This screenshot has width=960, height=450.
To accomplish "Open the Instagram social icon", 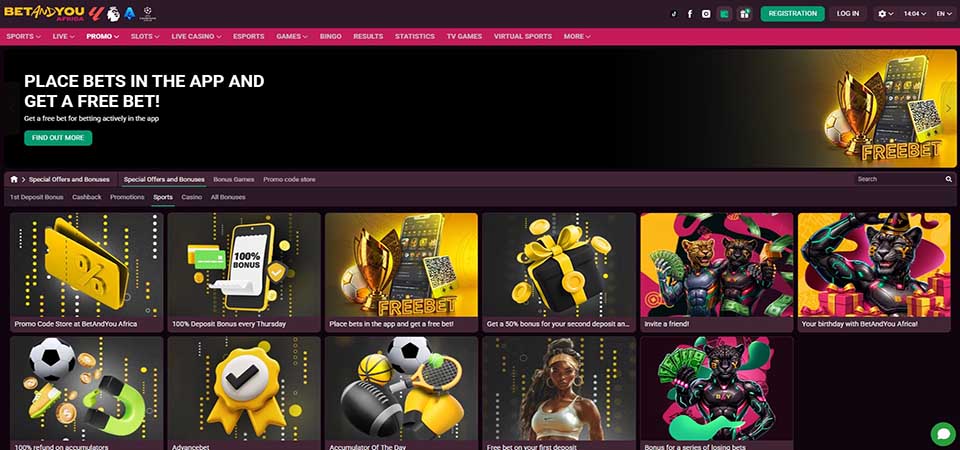I will [x=706, y=13].
